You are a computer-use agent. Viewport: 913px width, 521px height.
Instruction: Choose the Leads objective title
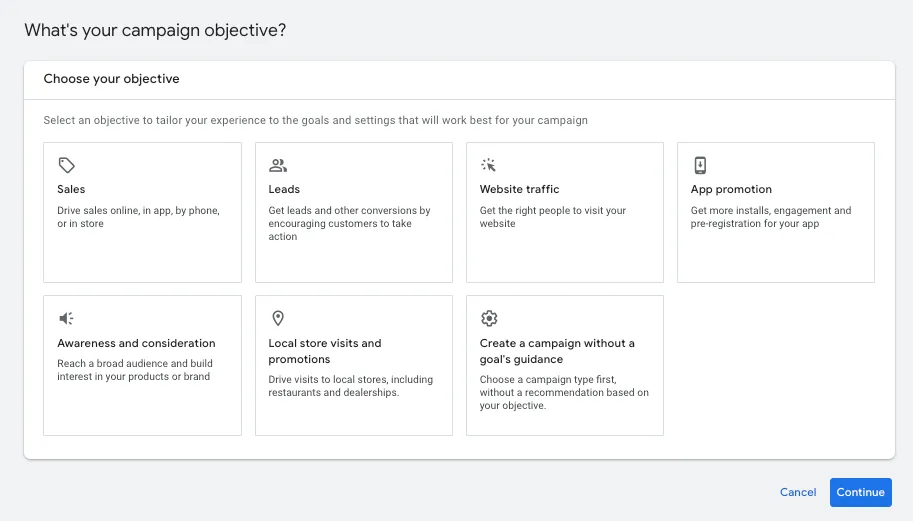pos(284,189)
